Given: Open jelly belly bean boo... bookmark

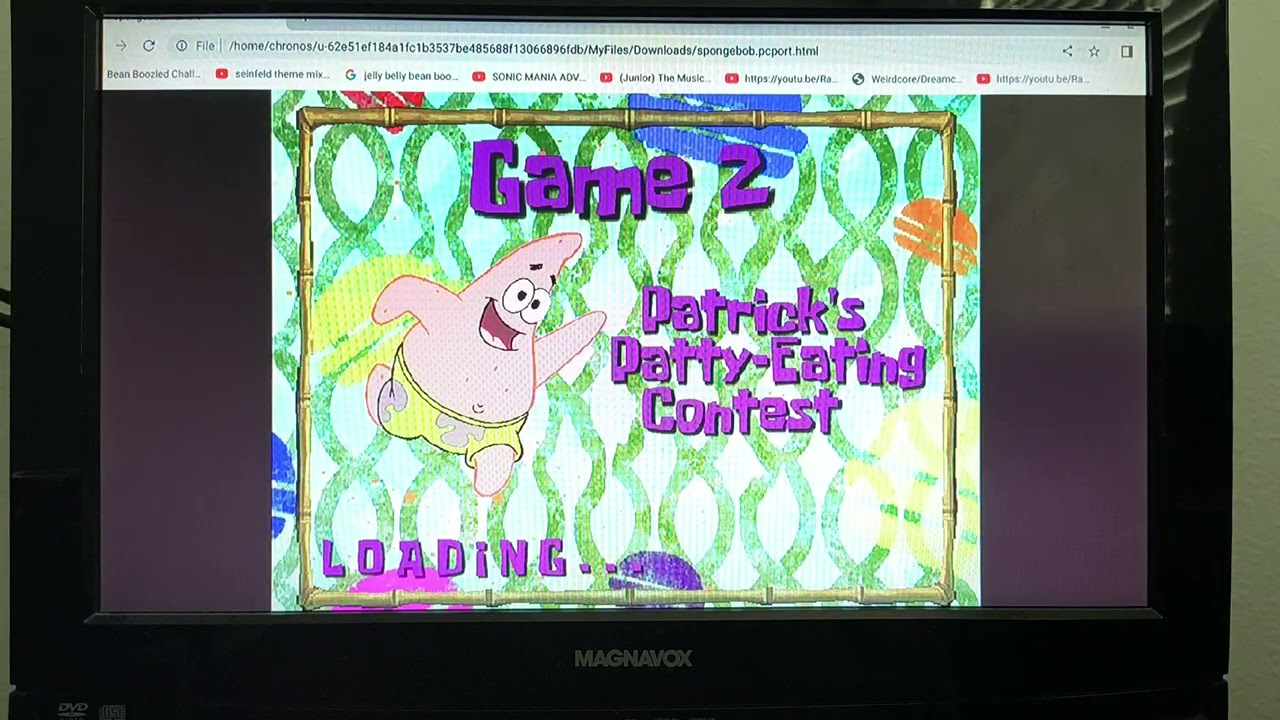Looking at the screenshot, I should coord(401,75).
